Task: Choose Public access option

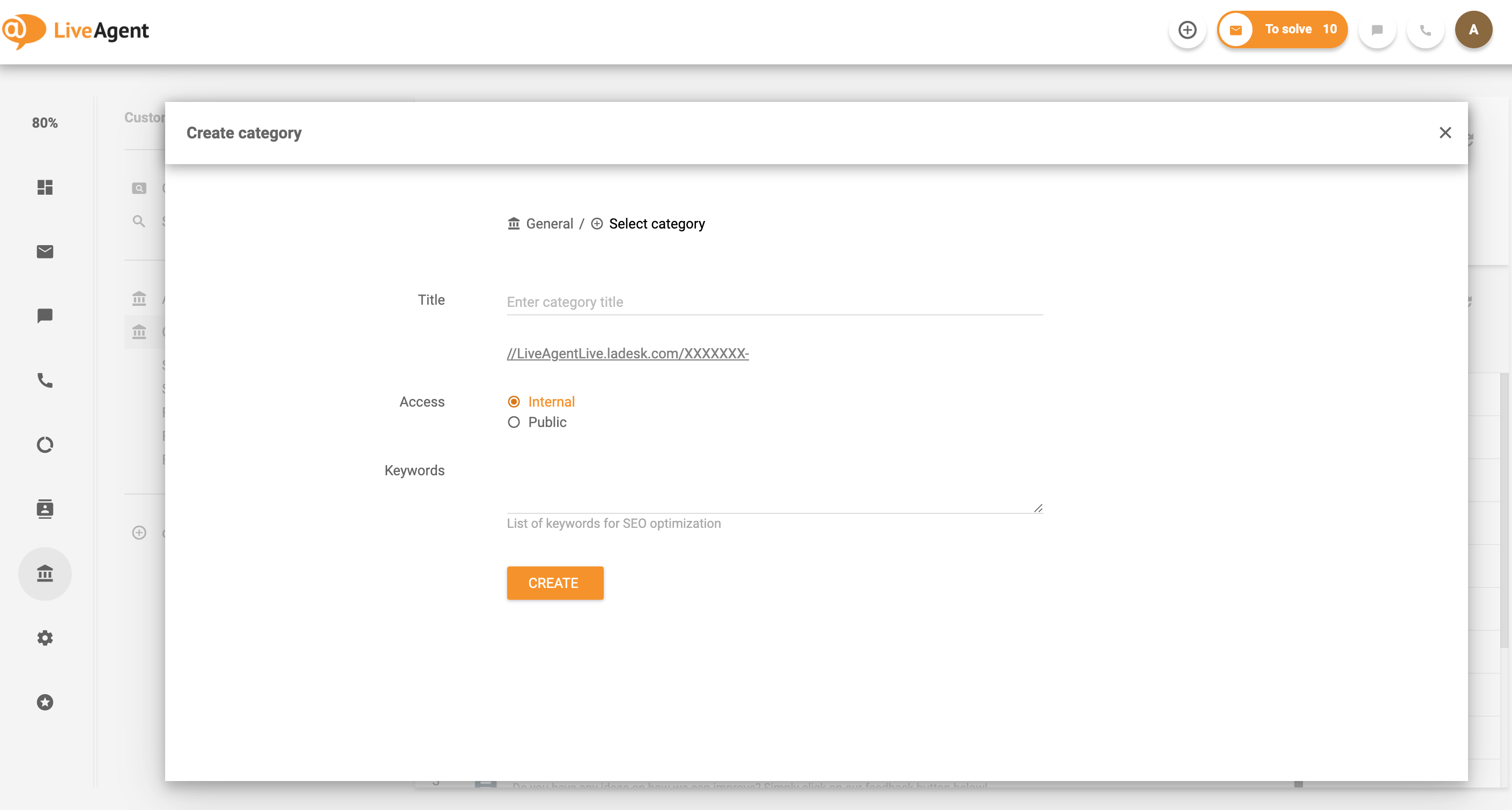Action: coord(514,422)
